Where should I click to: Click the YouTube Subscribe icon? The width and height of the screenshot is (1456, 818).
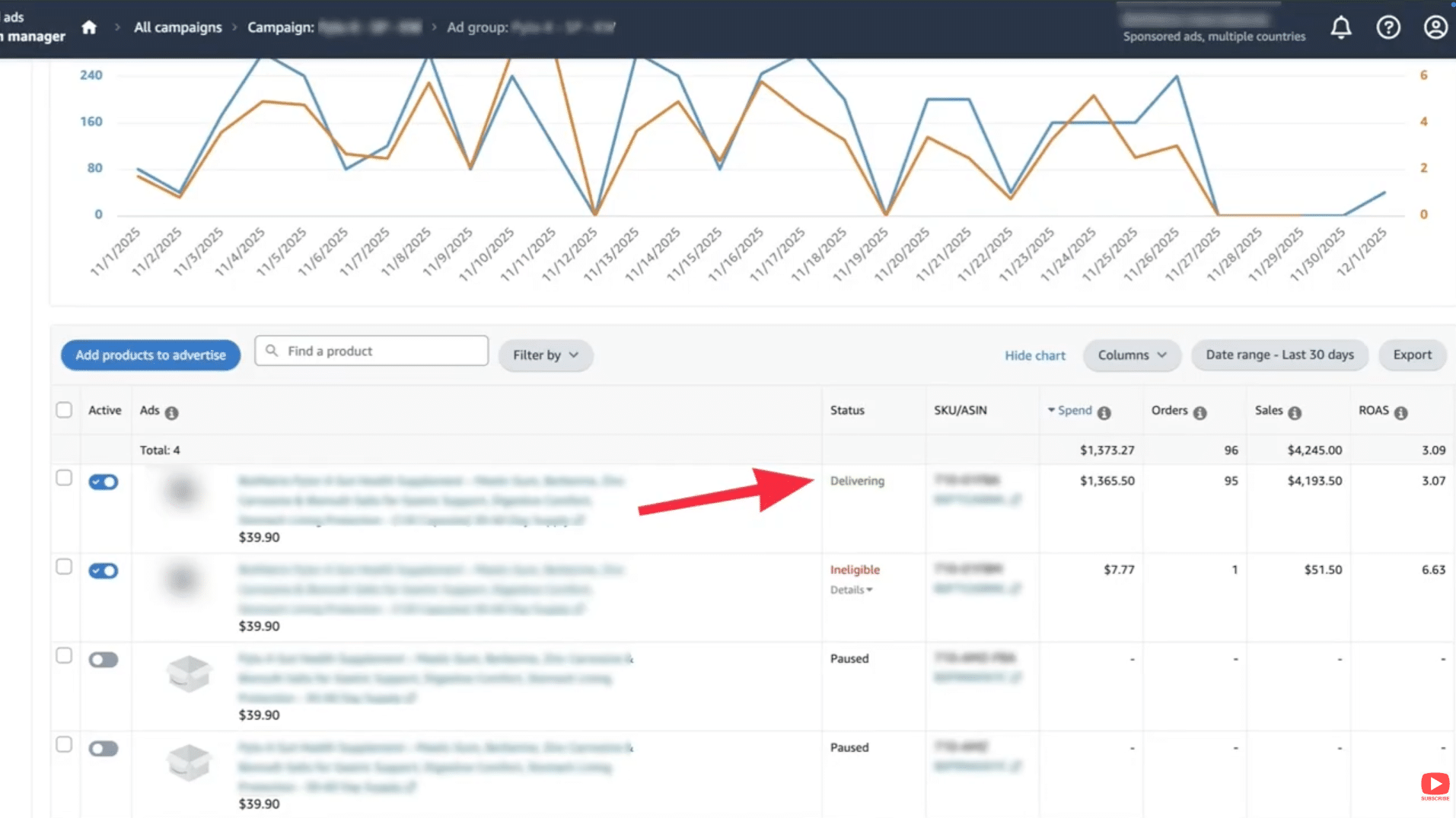point(1435,785)
